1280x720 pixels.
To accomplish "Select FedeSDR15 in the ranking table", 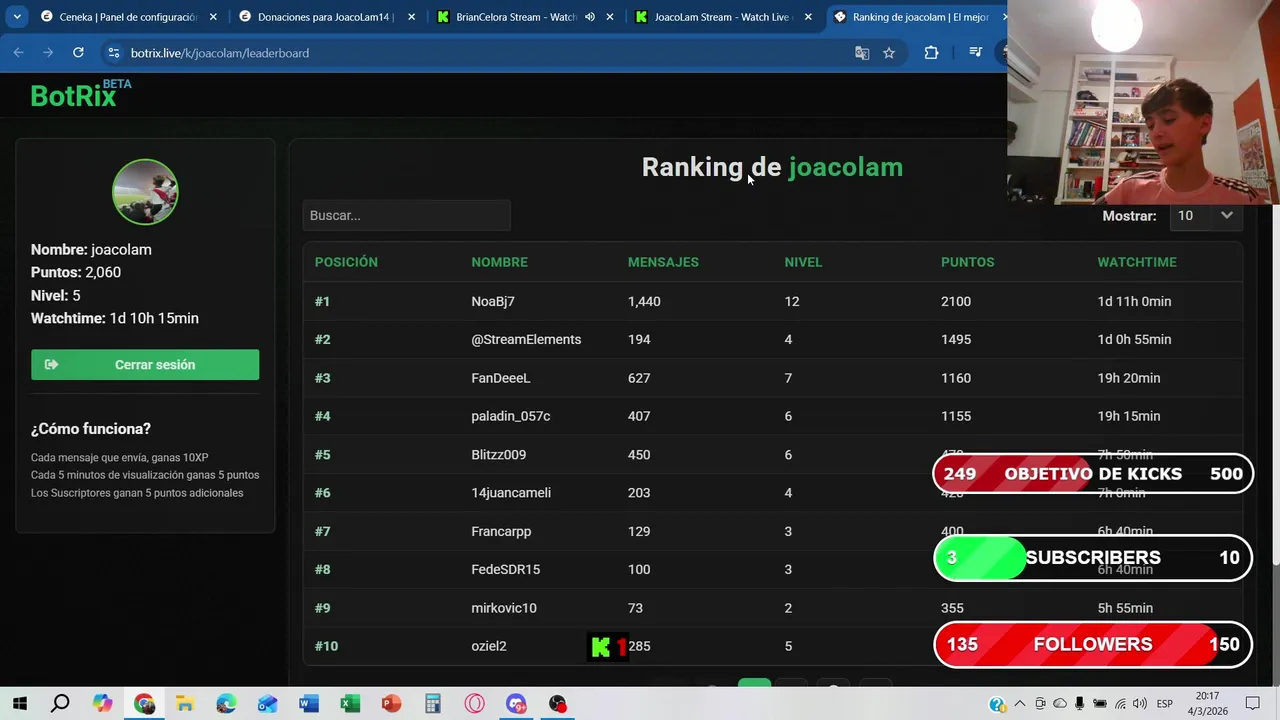I will [x=505, y=569].
